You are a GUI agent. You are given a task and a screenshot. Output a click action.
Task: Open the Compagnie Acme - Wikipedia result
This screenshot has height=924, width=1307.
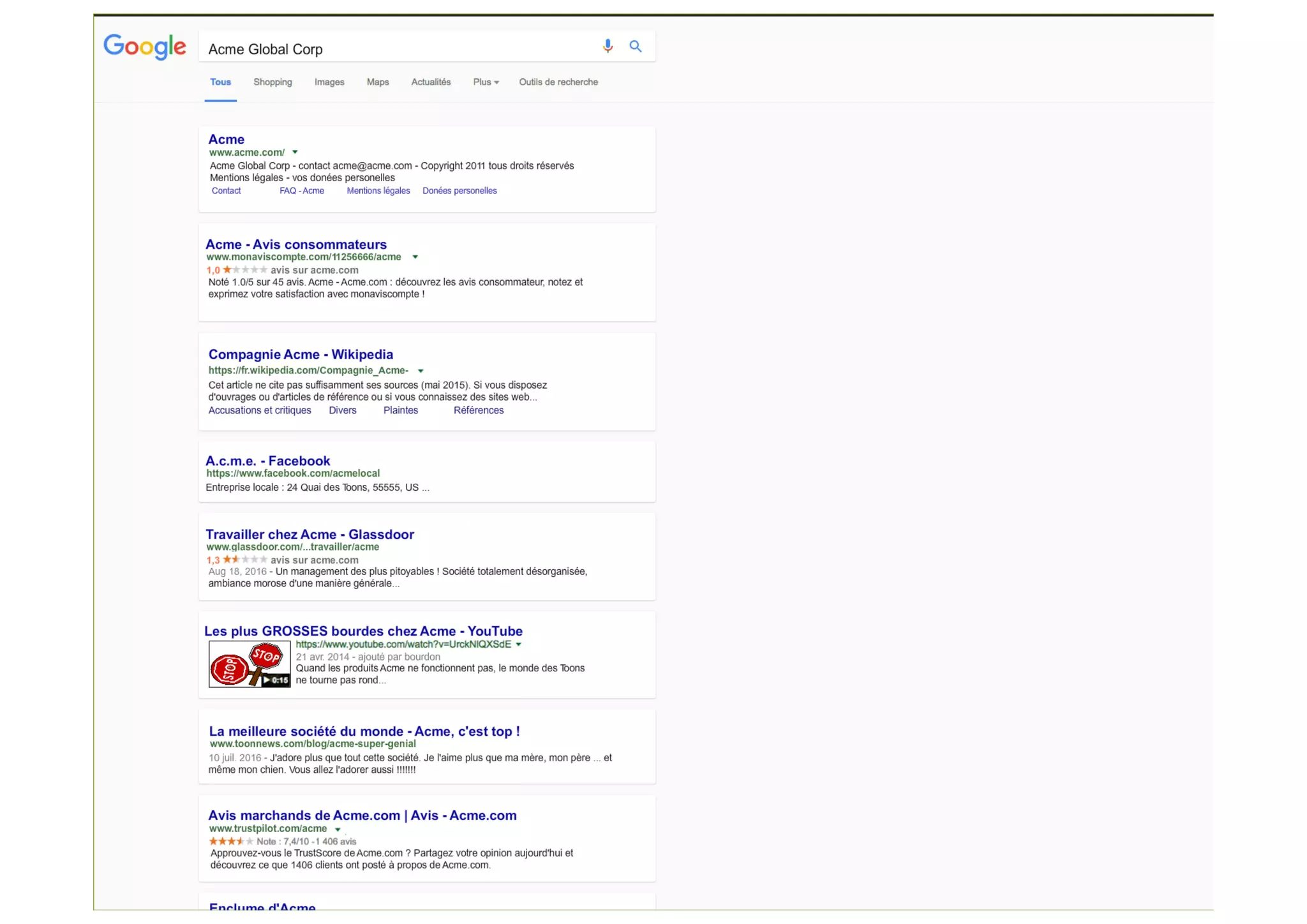tap(301, 355)
